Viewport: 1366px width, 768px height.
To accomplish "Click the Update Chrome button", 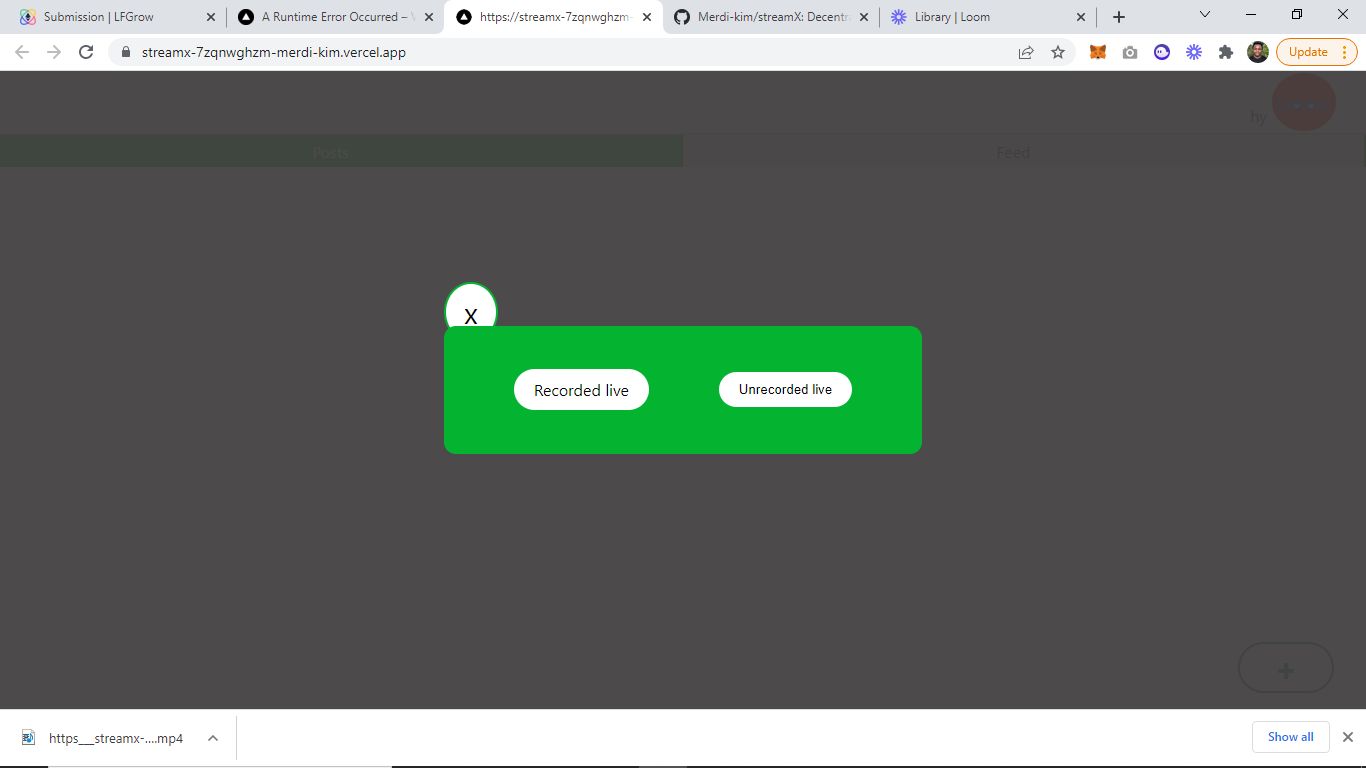I will tap(1308, 52).
